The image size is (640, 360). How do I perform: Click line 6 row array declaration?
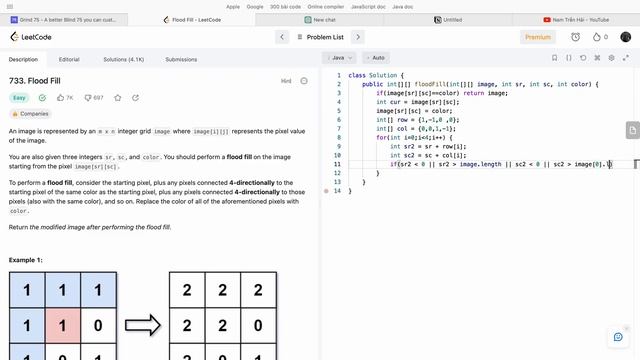[x=418, y=120]
